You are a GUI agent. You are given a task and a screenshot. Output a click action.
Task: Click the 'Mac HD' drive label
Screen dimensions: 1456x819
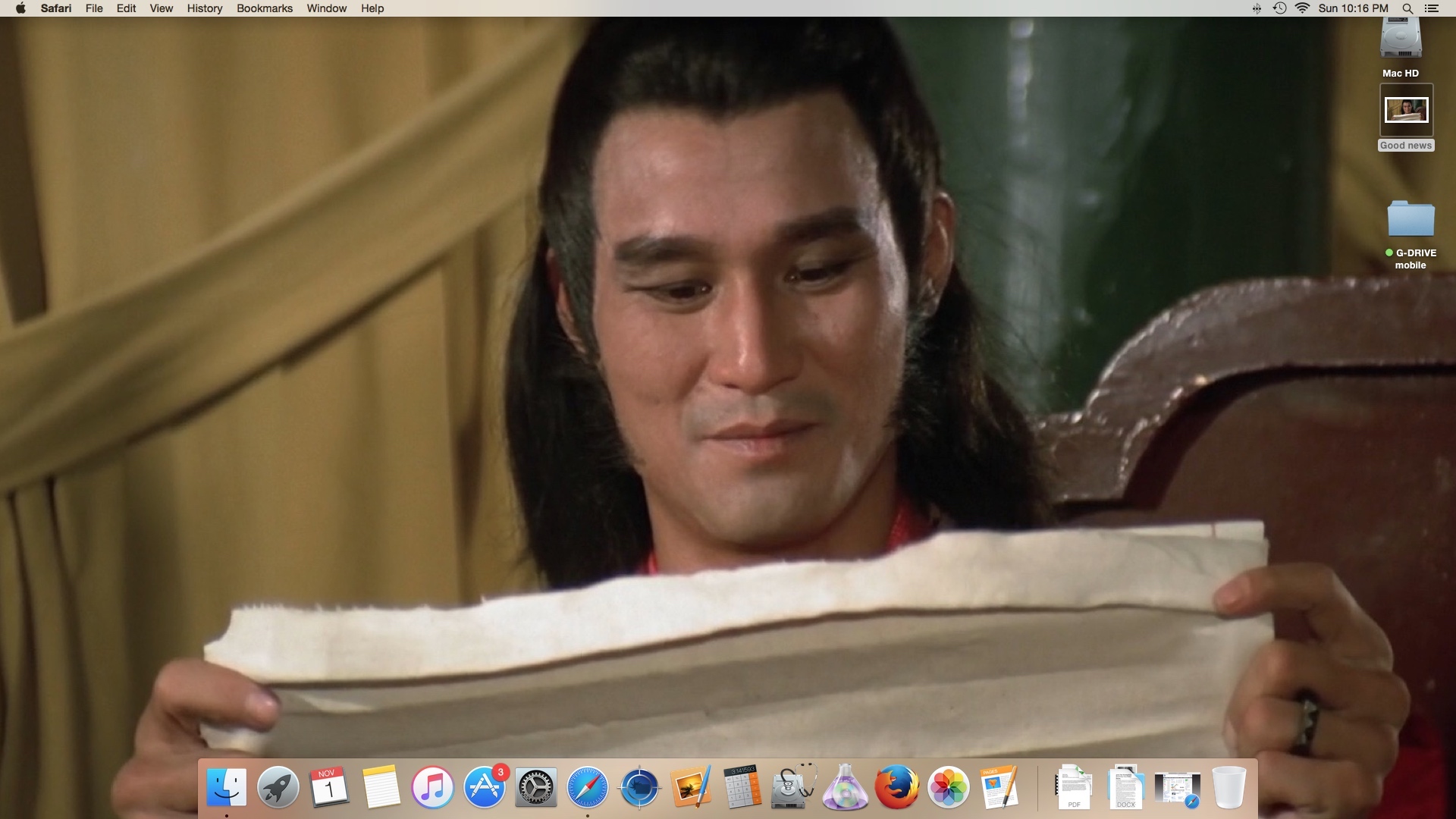[1400, 74]
